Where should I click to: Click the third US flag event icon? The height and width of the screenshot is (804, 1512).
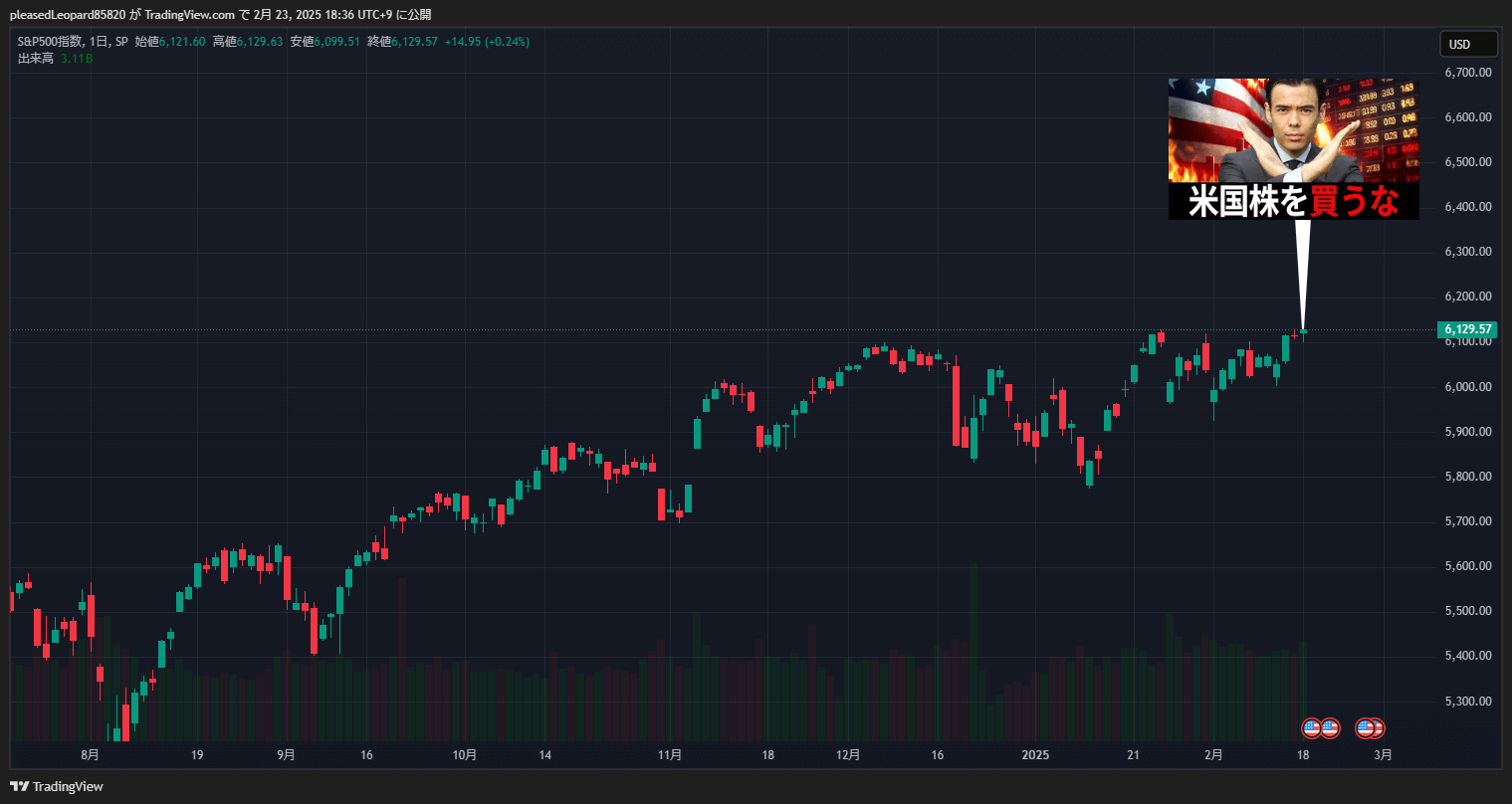click(x=1367, y=728)
